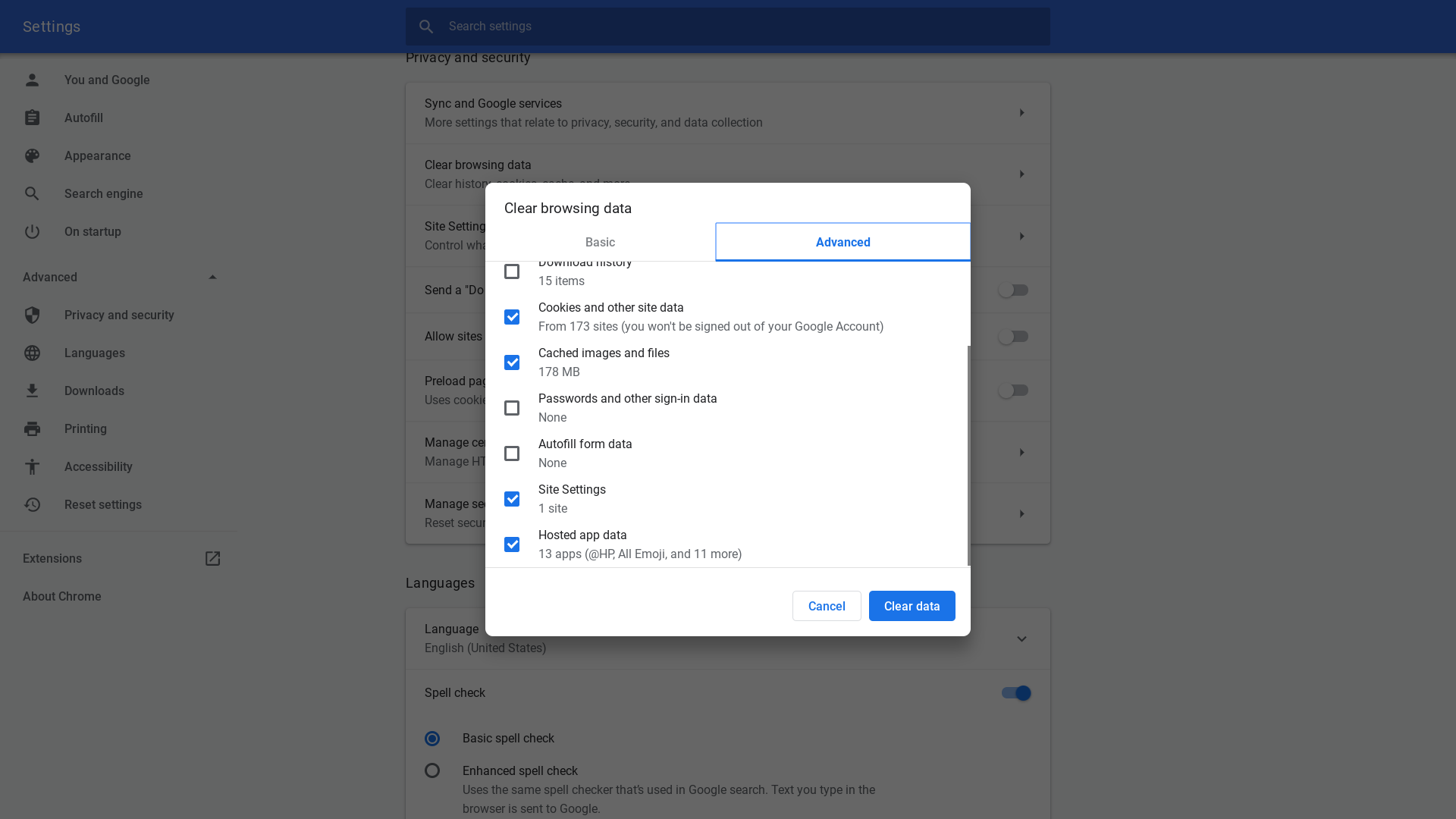Open the Site Settings row arrow
This screenshot has width=1456, height=819.
tap(1021, 237)
